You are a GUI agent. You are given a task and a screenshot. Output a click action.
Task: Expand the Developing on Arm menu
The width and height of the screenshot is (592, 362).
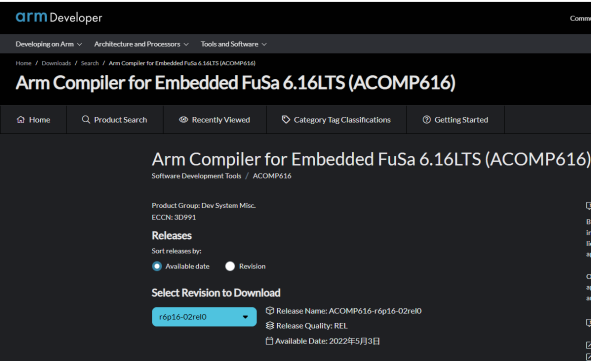click(49, 44)
